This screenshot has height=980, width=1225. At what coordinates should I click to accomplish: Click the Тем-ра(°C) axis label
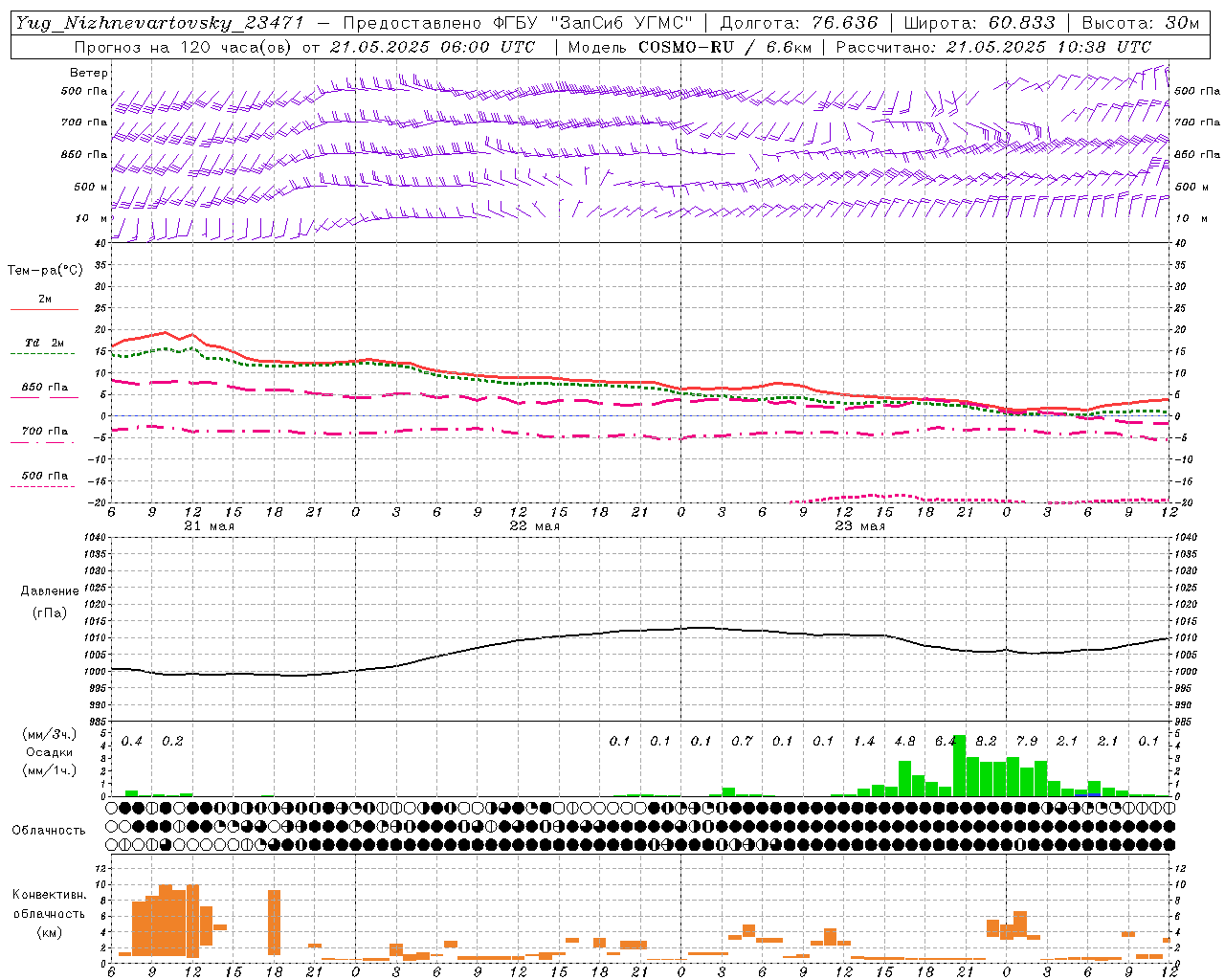coord(45,271)
